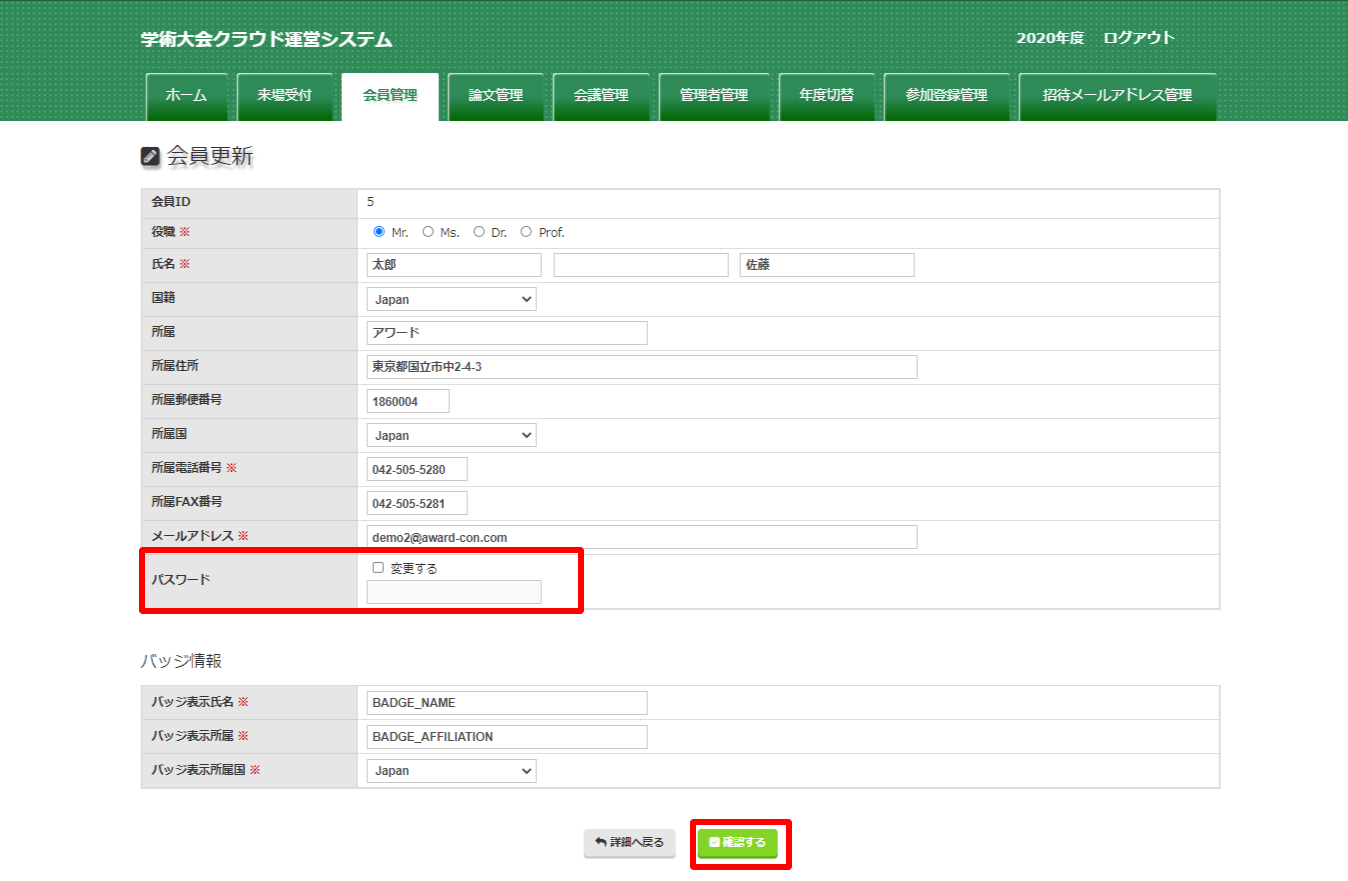
Task: Open the 招待メールアドレス管理 tab
Action: pyautogui.click(x=1117, y=96)
